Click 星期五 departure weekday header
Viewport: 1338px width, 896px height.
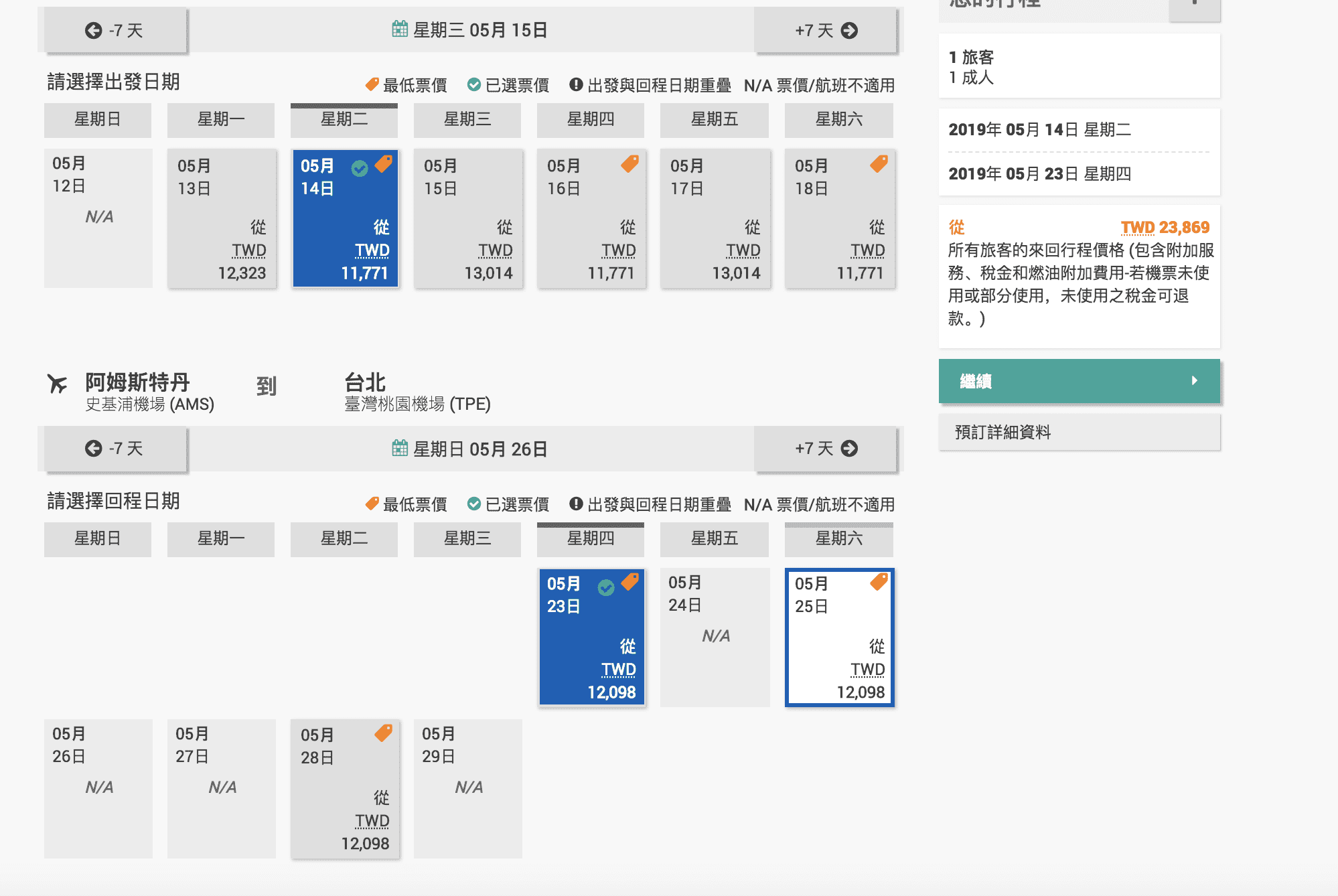tap(715, 120)
